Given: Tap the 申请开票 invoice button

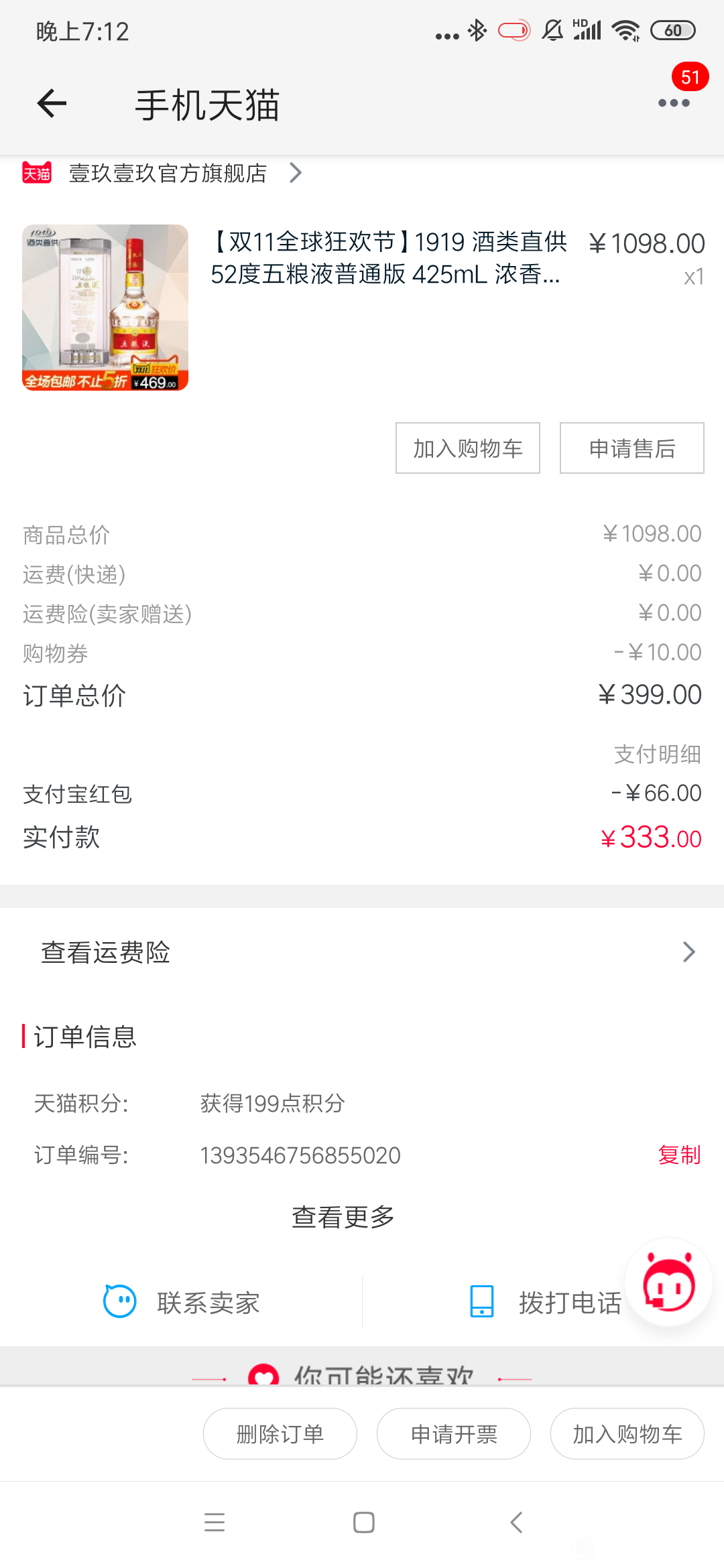Looking at the screenshot, I should [454, 1433].
